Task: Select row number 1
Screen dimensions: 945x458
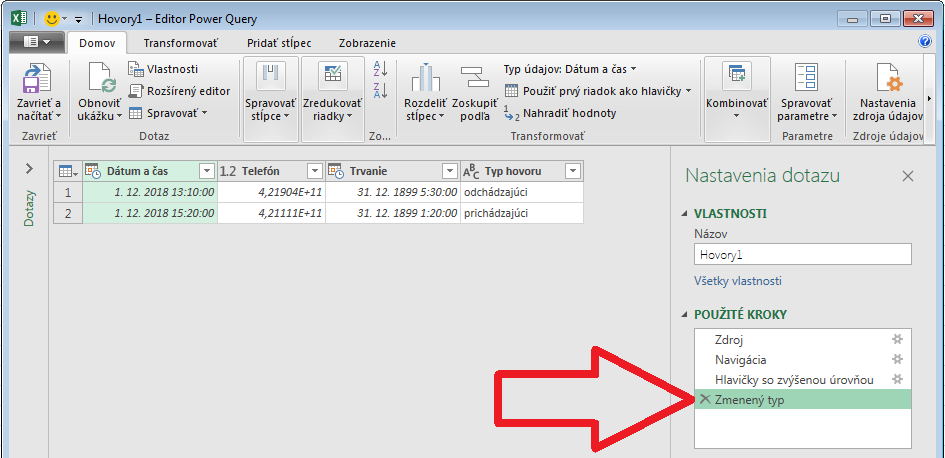Action: 68,193
